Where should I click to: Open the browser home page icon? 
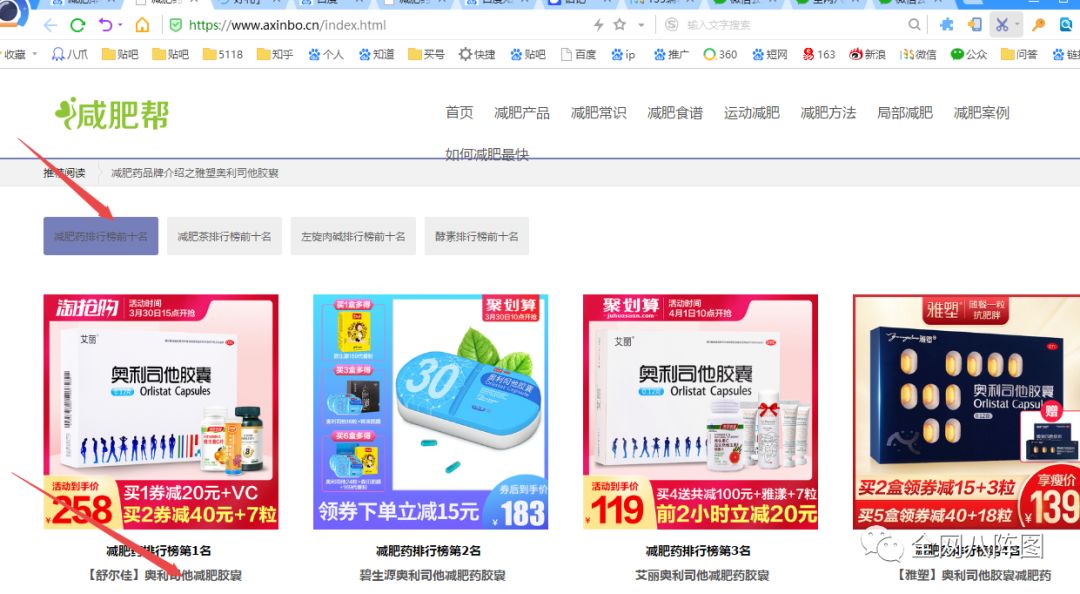click(142, 25)
